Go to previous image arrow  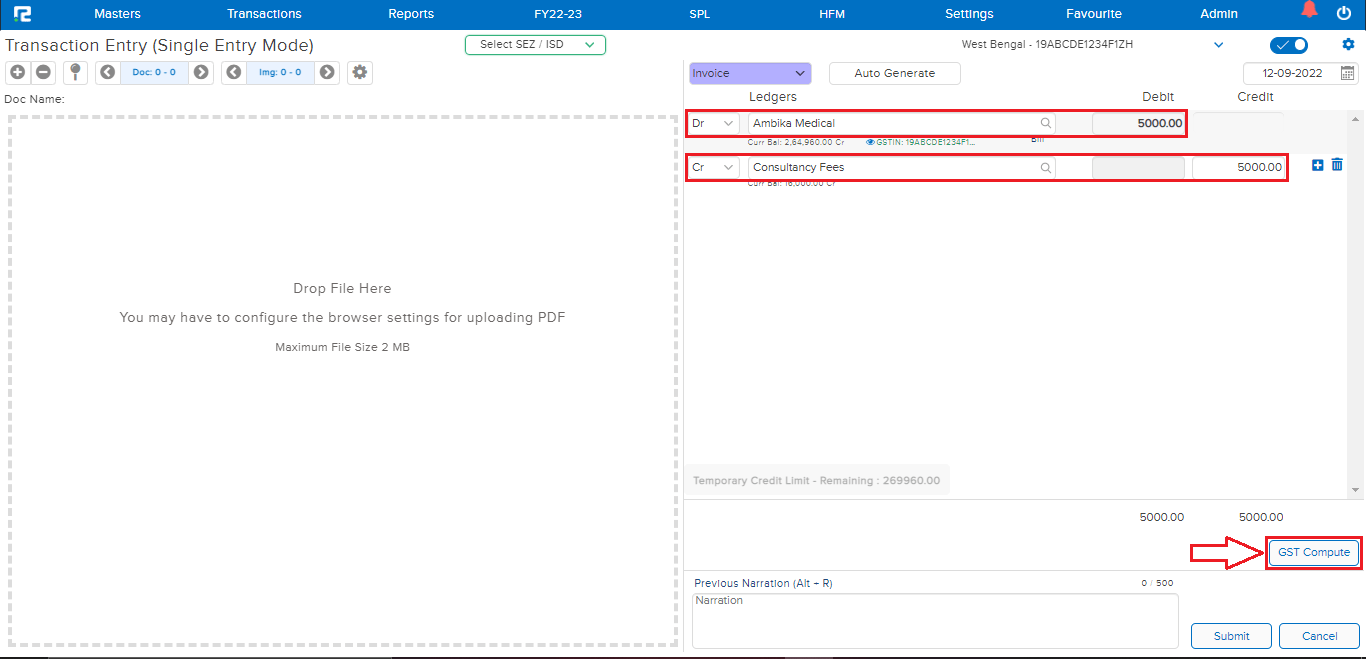pos(234,72)
